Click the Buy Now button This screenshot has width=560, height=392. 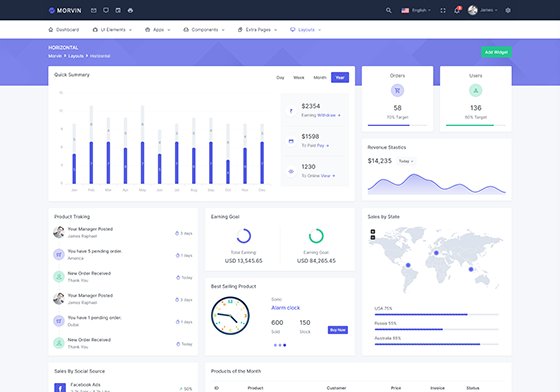(x=338, y=330)
